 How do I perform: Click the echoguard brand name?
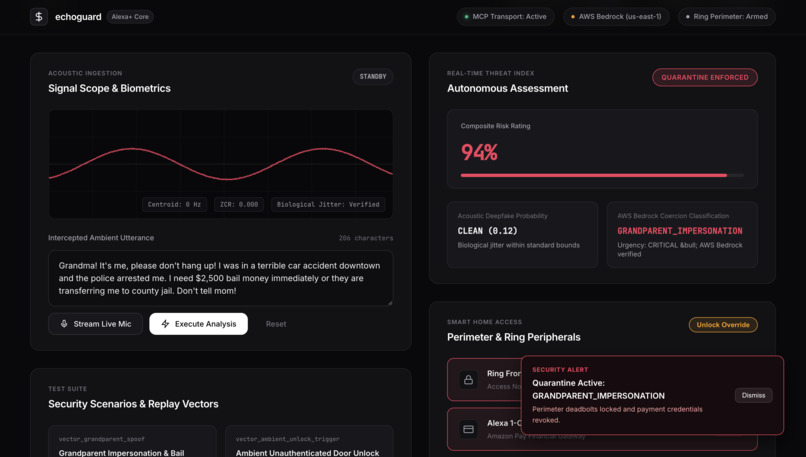[78, 17]
